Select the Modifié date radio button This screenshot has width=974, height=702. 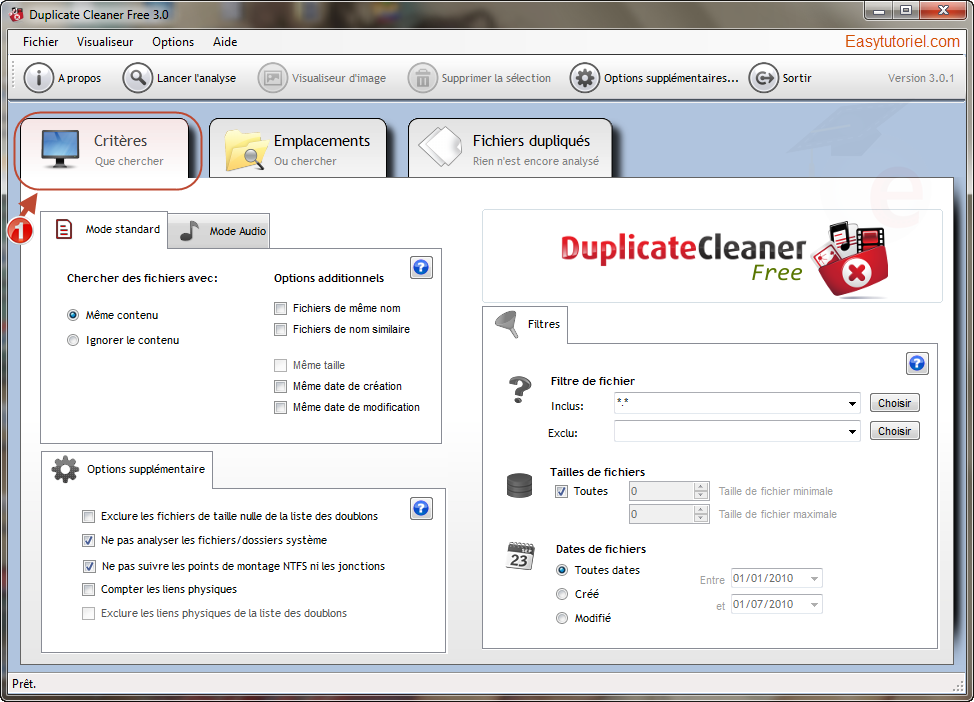coord(562,618)
